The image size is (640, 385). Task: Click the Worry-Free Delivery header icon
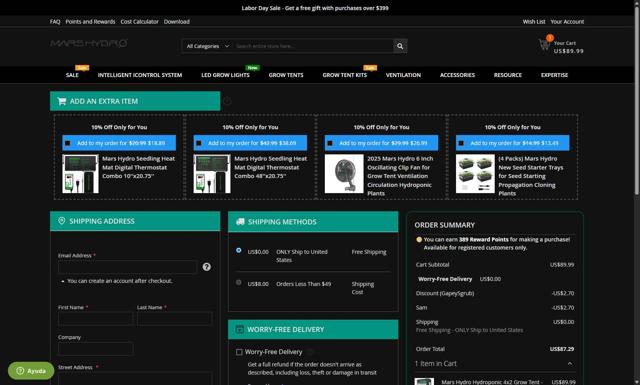(x=240, y=329)
